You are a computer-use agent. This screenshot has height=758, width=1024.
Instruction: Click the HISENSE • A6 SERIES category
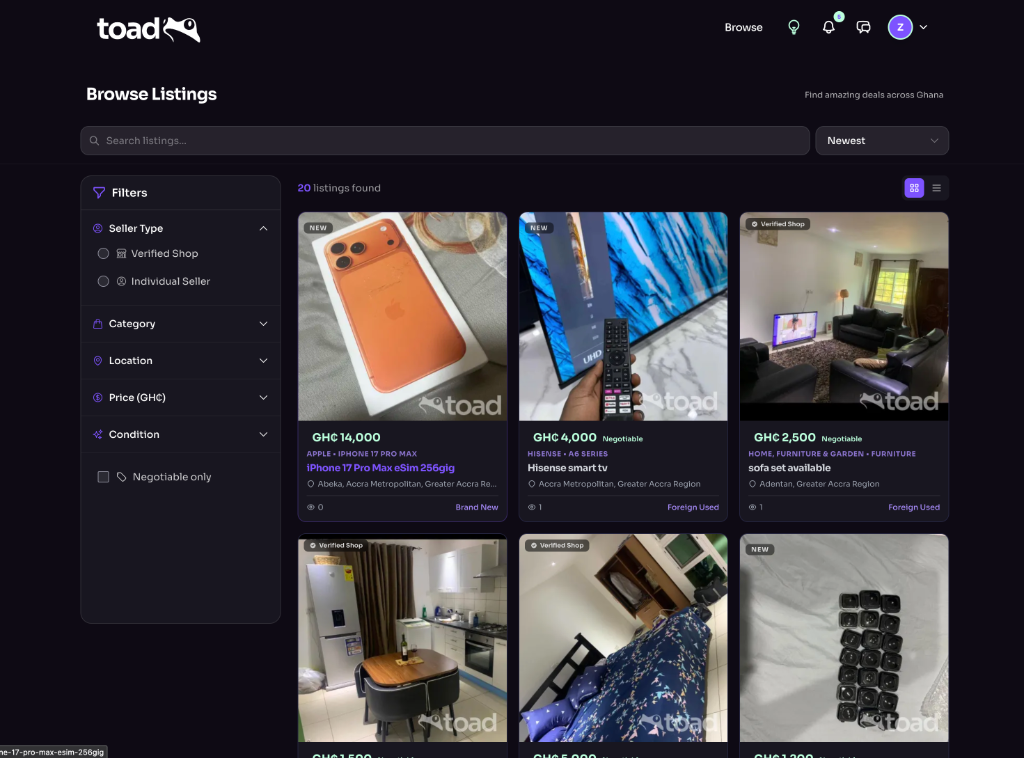pos(568,454)
